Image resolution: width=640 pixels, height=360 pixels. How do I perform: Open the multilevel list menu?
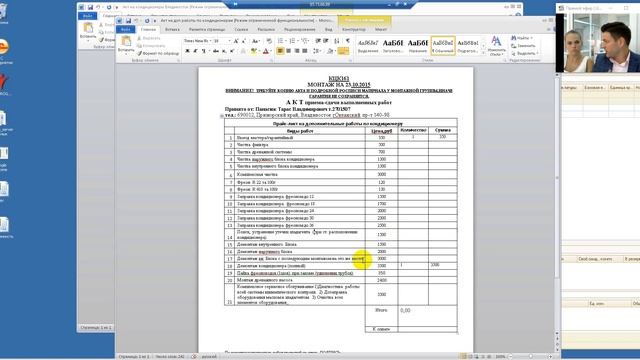click(305, 41)
